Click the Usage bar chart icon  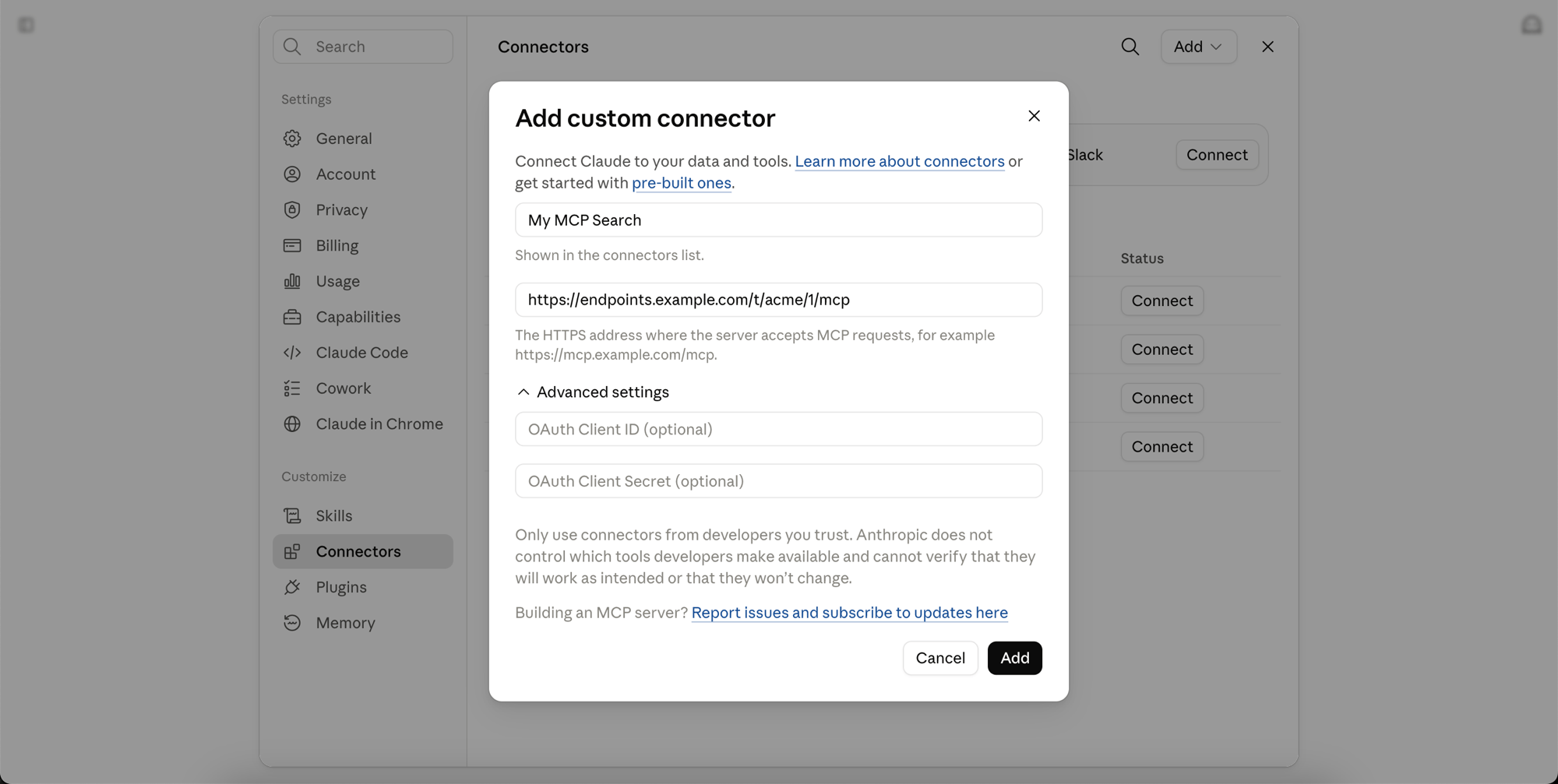(x=292, y=281)
